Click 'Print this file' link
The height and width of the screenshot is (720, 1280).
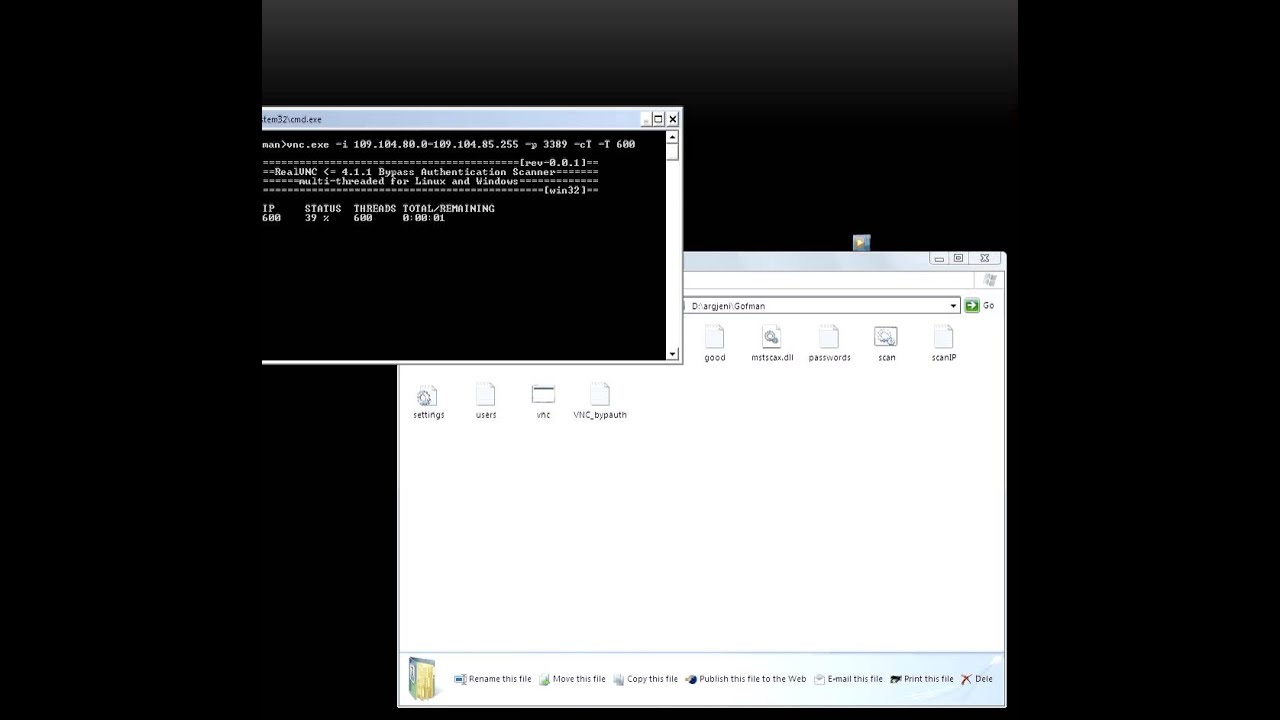tap(921, 679)
